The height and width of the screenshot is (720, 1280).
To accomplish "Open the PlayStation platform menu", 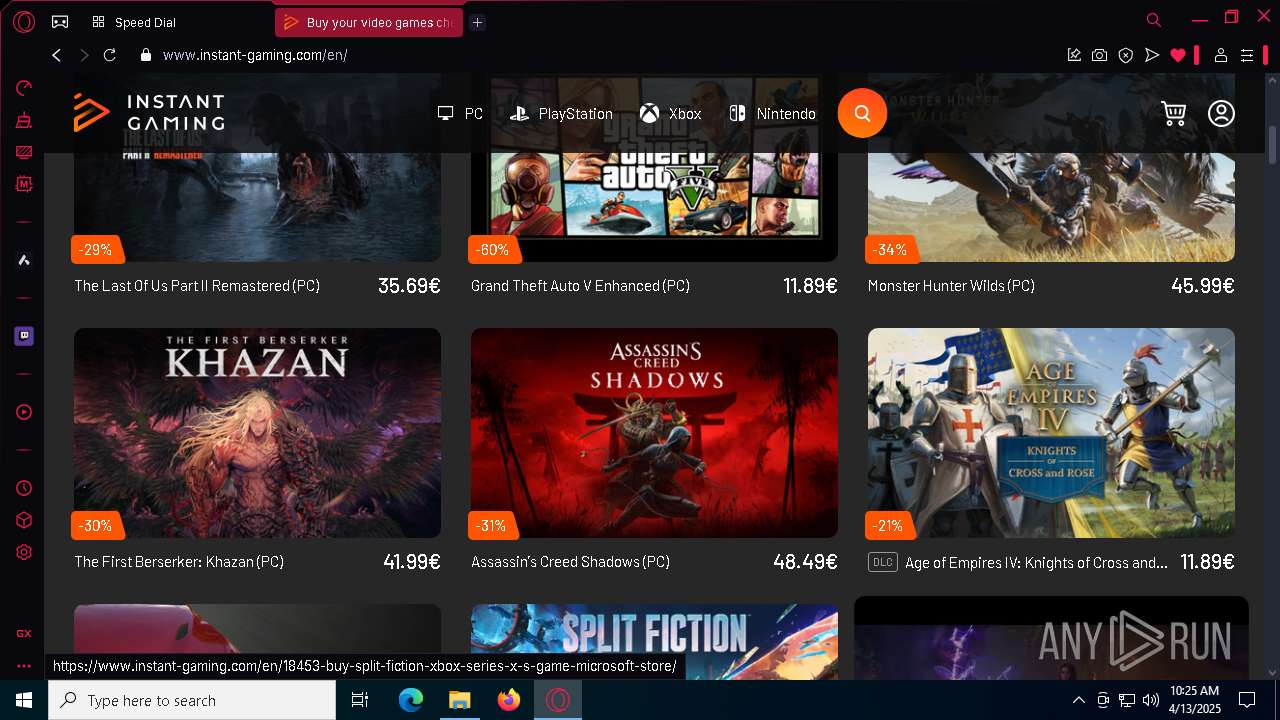I will 561,114.
